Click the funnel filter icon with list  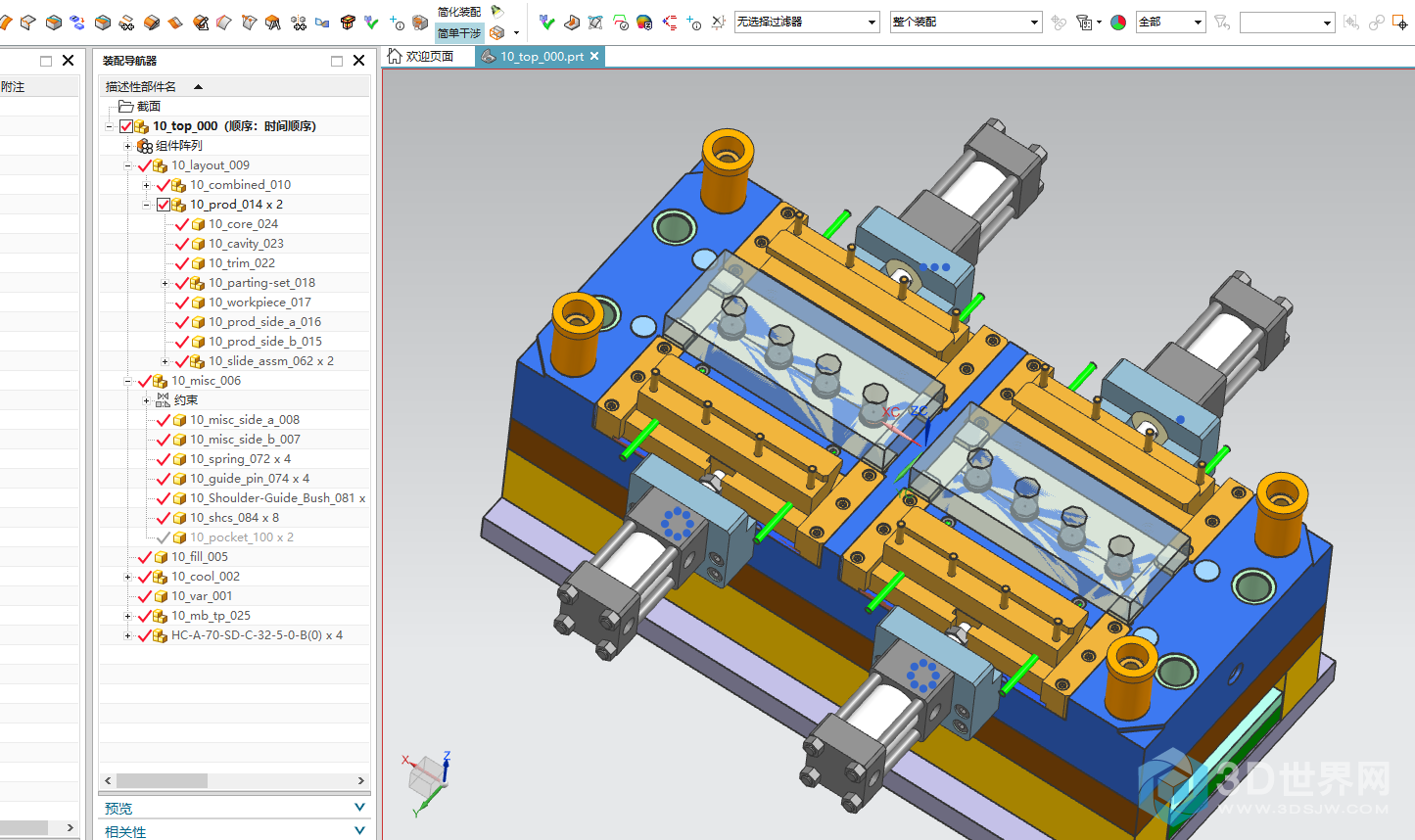click(1084, 22)
